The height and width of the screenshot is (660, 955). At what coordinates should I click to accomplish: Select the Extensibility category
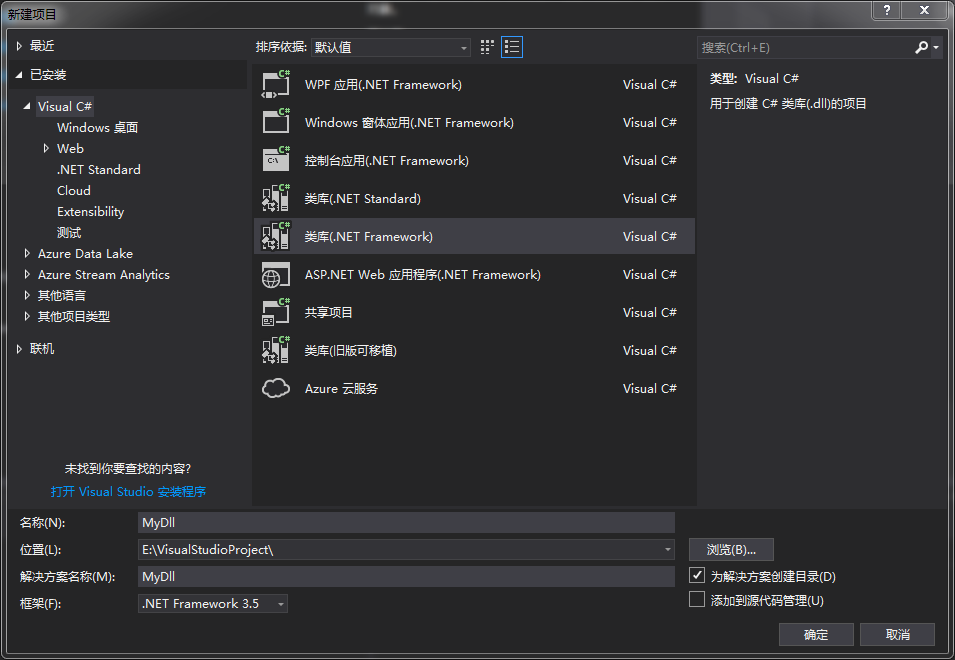point(90,211)
